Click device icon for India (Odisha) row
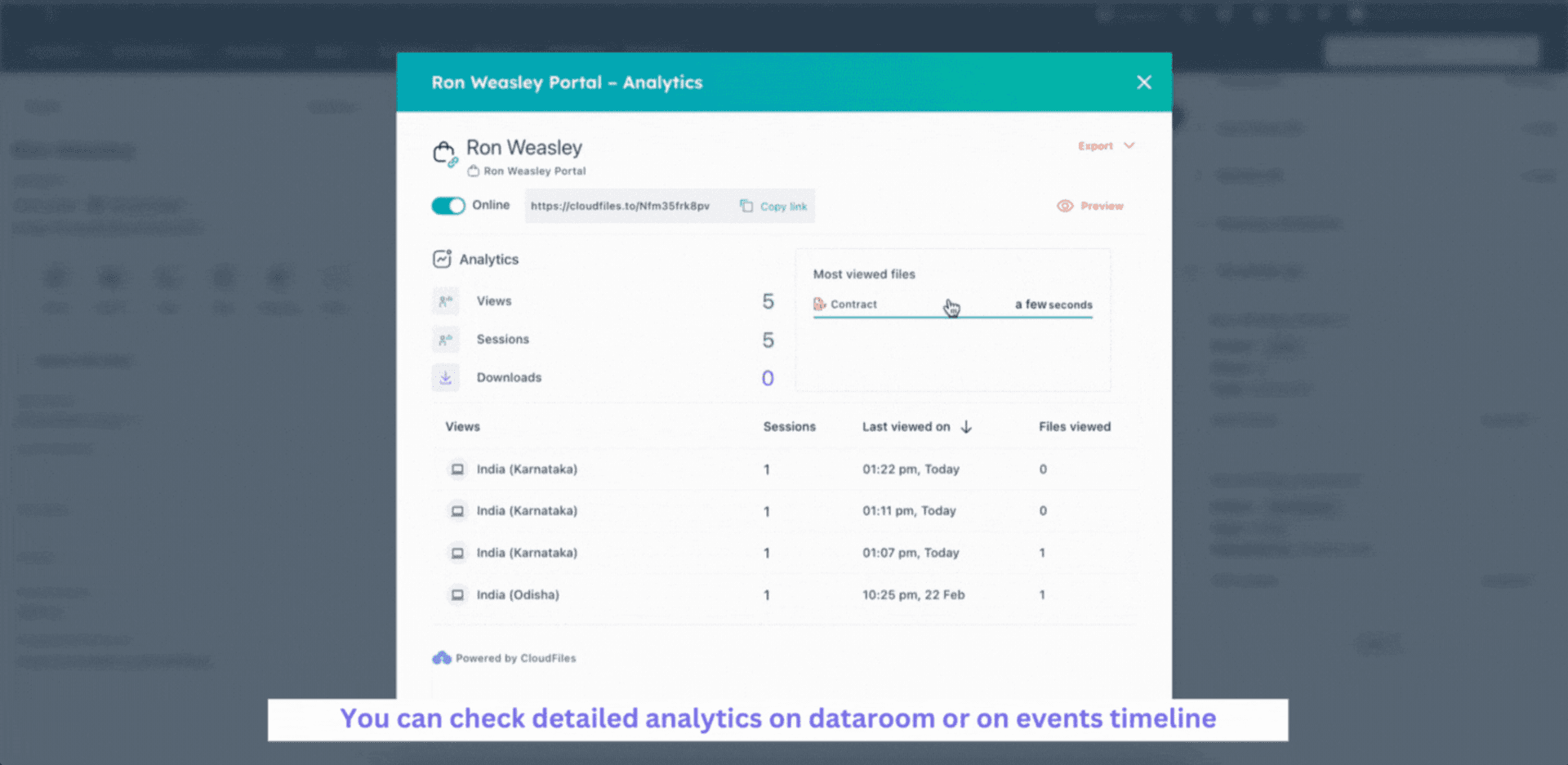The height and width of the screenshot is (765, 1568). pyautogui.click(x=457, y=595)
